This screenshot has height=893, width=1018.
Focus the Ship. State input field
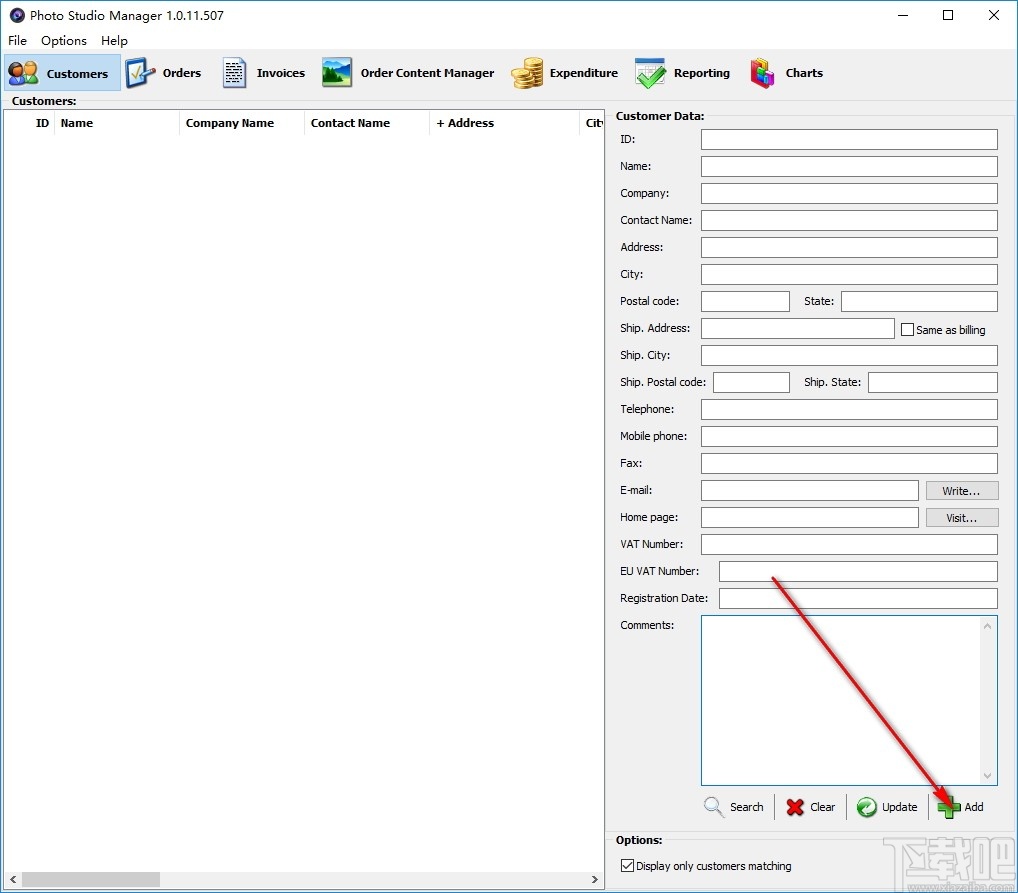(x=933, y=382)
